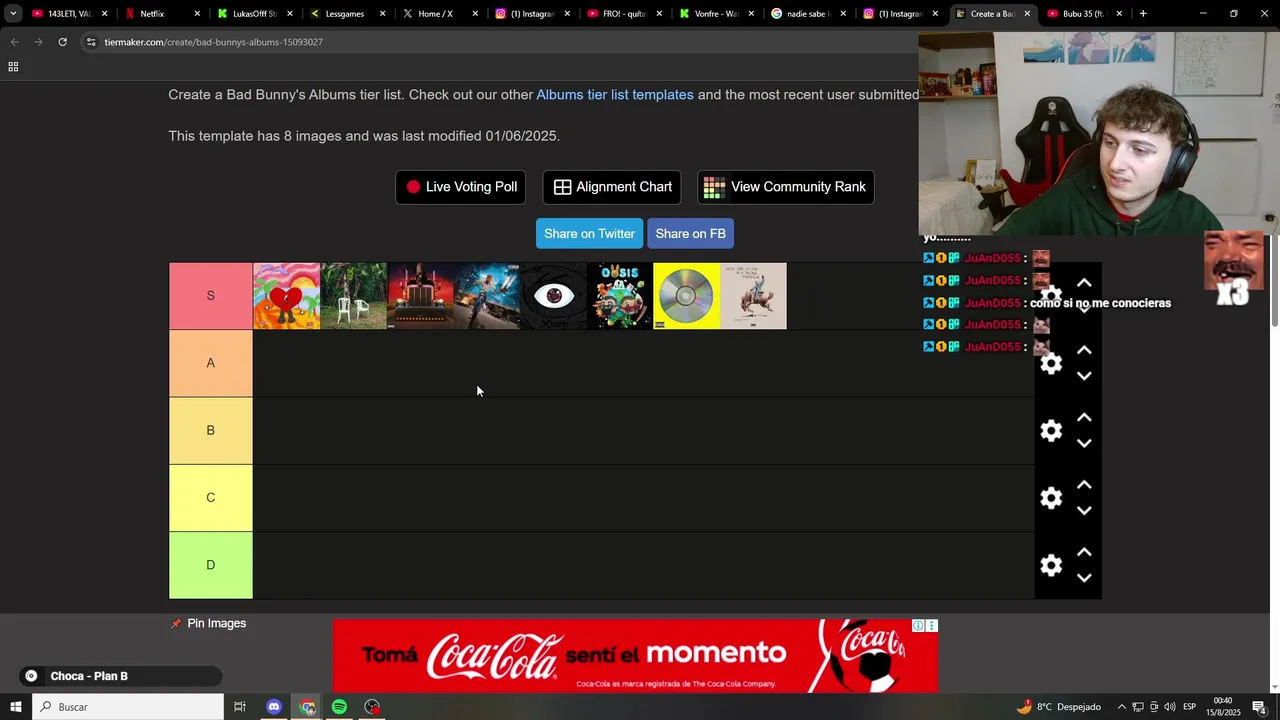The width and height of the screenshot is (1280, 720).
Task: Click the Chrome icon in the taskbar
Action: pos(307,707)
